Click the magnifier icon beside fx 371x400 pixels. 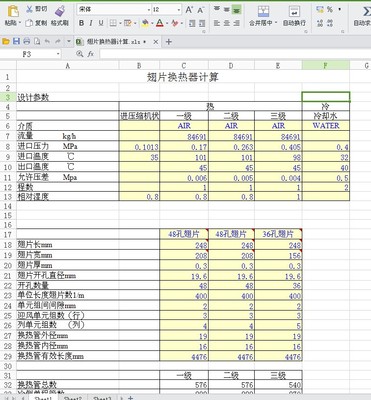coord(79,54)
